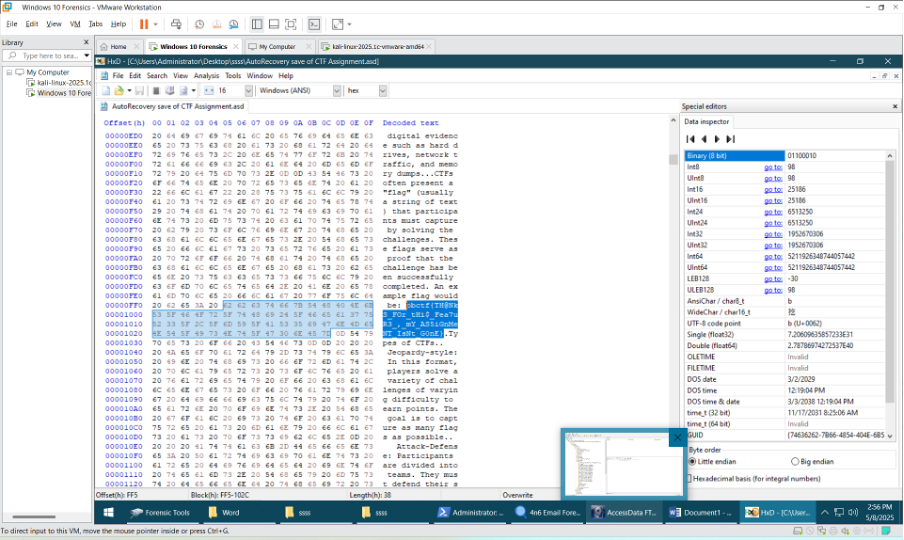904x540 pixels.
Task: Click the go to link for Int8
Action: (x=773, y=167)
